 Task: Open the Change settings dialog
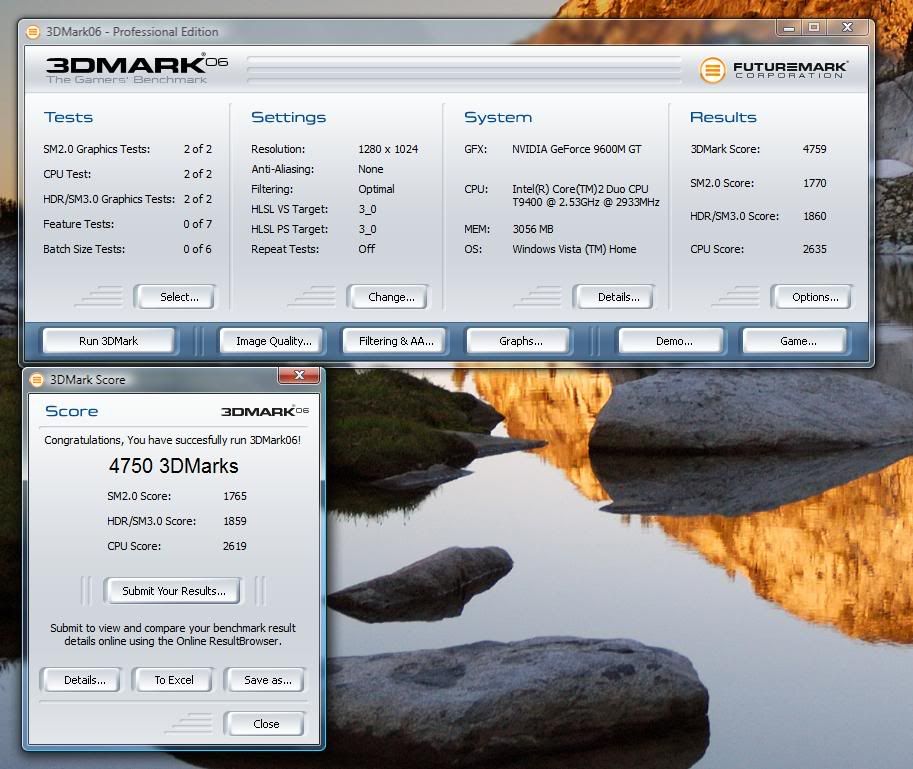tap(388, 297)
